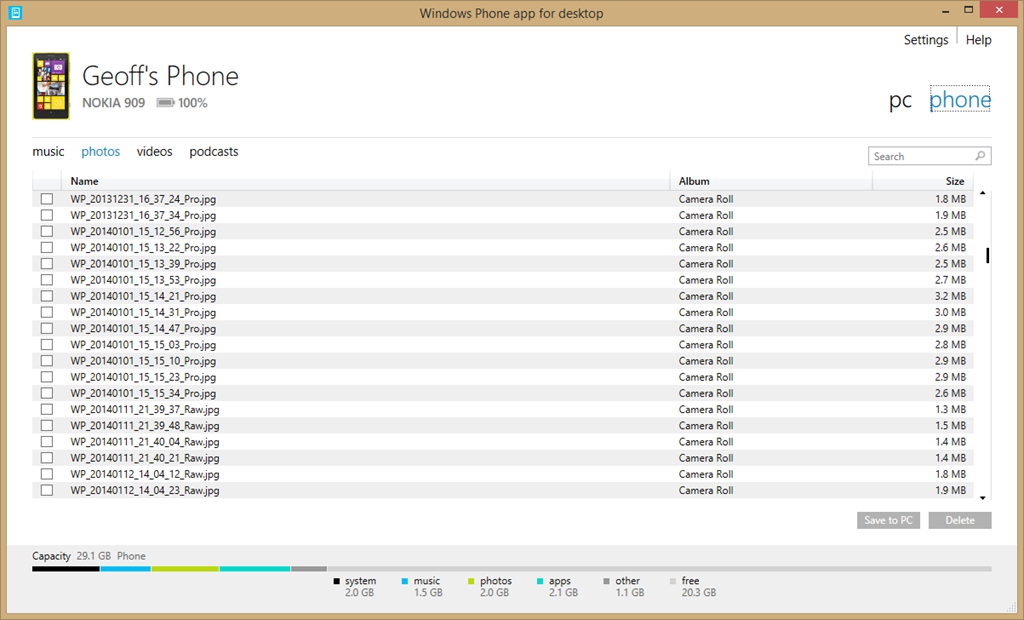The height and width of the screenshot is (620, 1024).
Task: Open Settings
Action: click(925, 40)
